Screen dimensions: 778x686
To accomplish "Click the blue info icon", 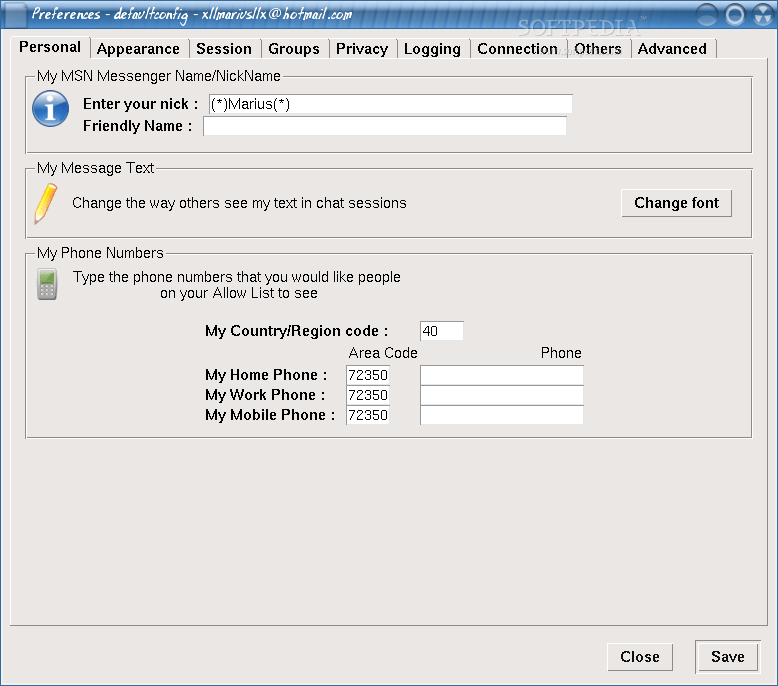I will click(51, 109).
